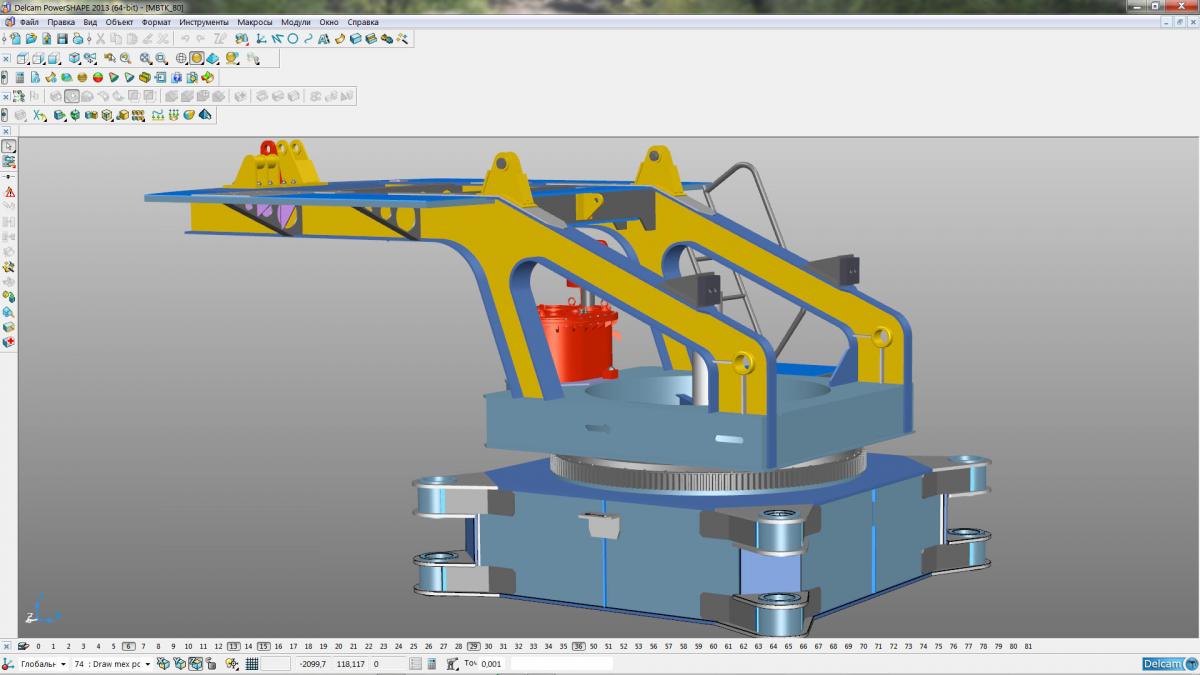Click the red warning triangle icon
Viewport: 1200px width, 675px height.
[x=9, y=191]
